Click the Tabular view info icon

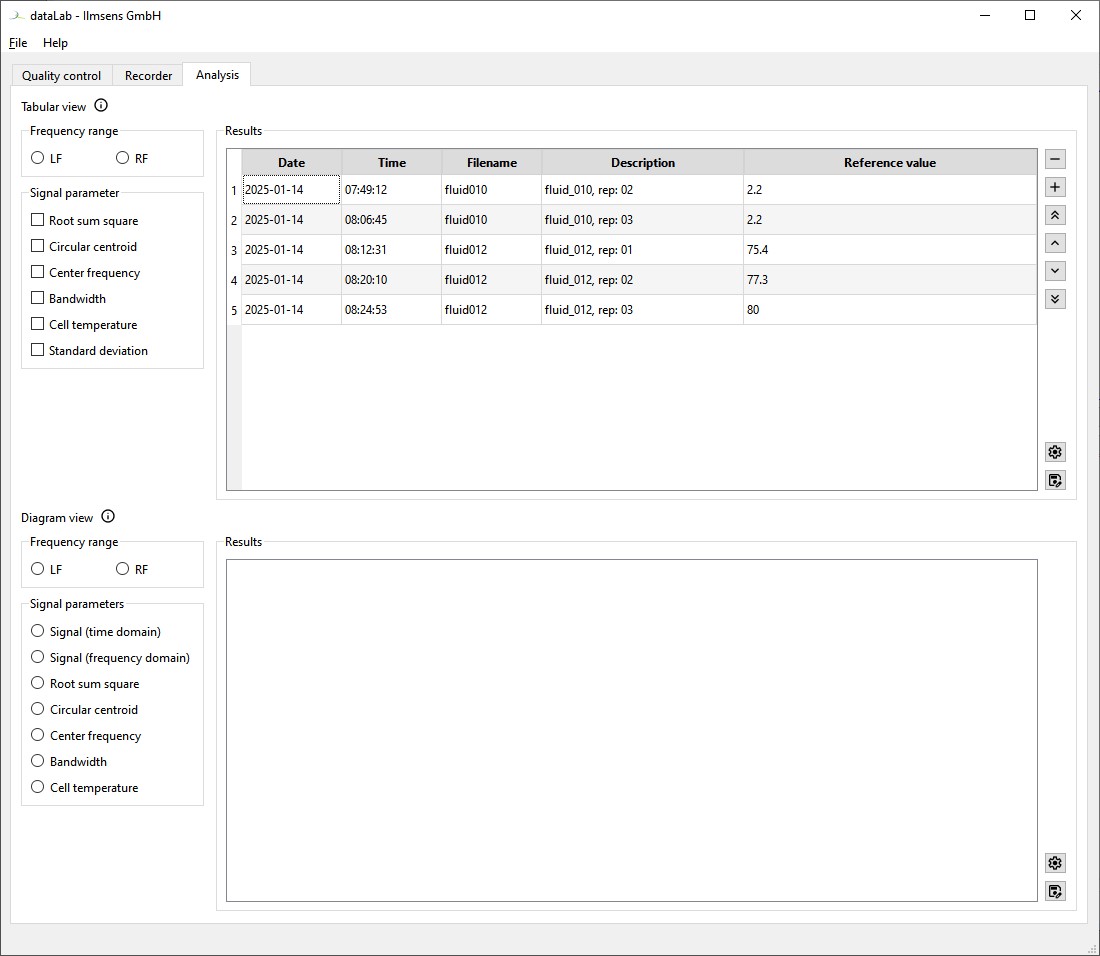point(101,106)
